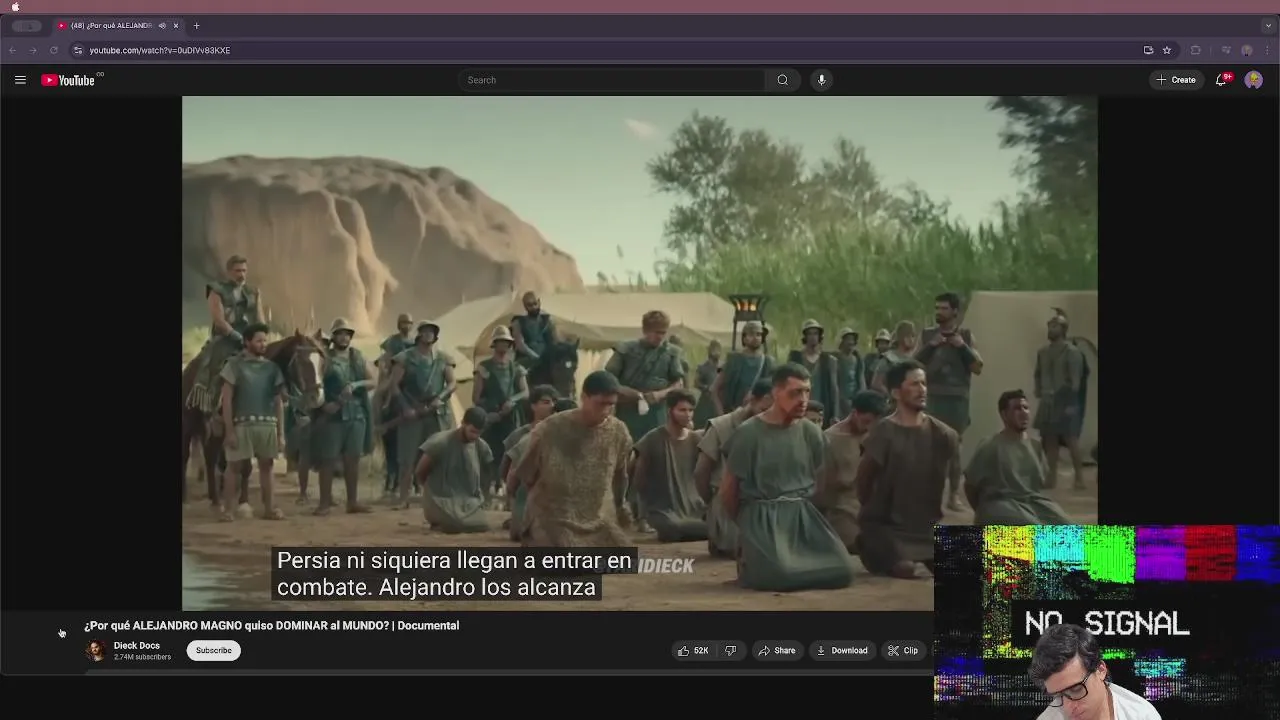Screen dimensions: 1280x720
Task: Start voice search with microphone icon
Action: tap(821, 80)
